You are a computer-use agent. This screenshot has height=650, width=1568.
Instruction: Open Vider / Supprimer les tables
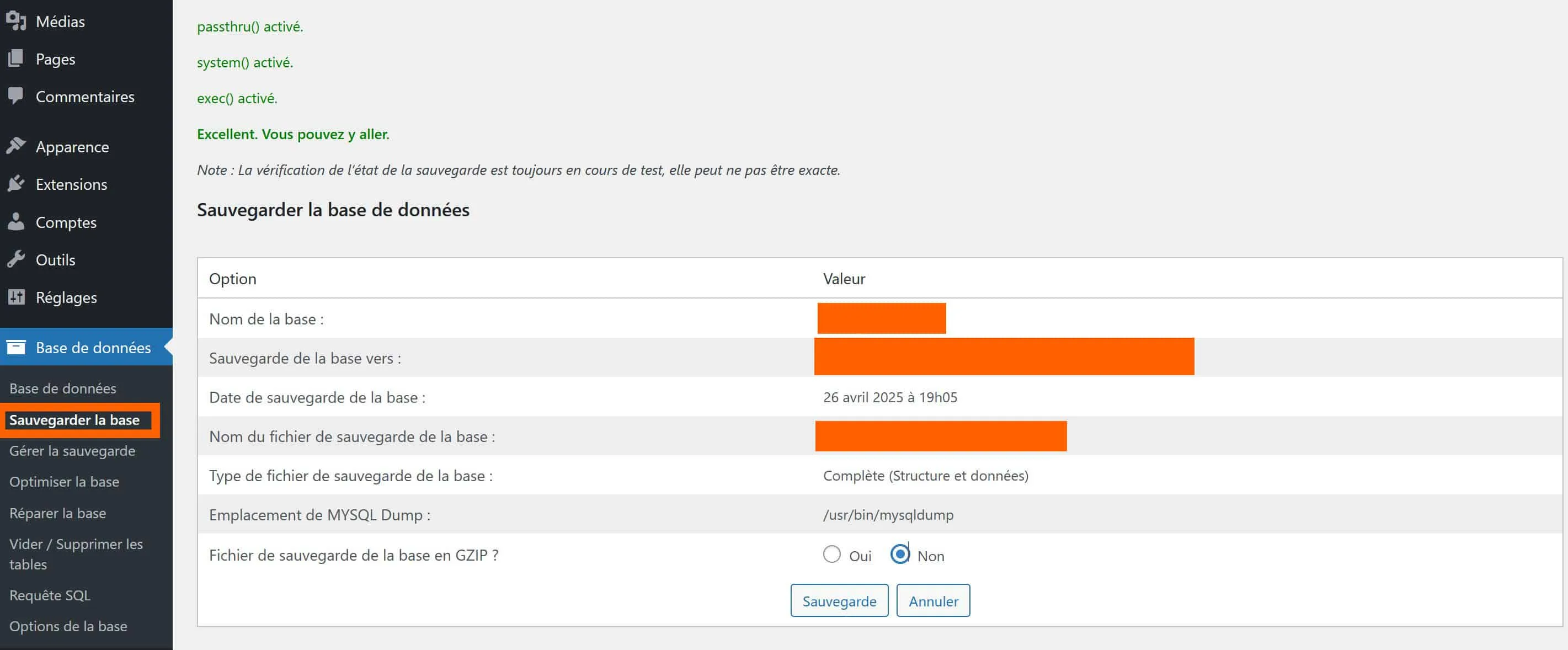pos(76,555)
